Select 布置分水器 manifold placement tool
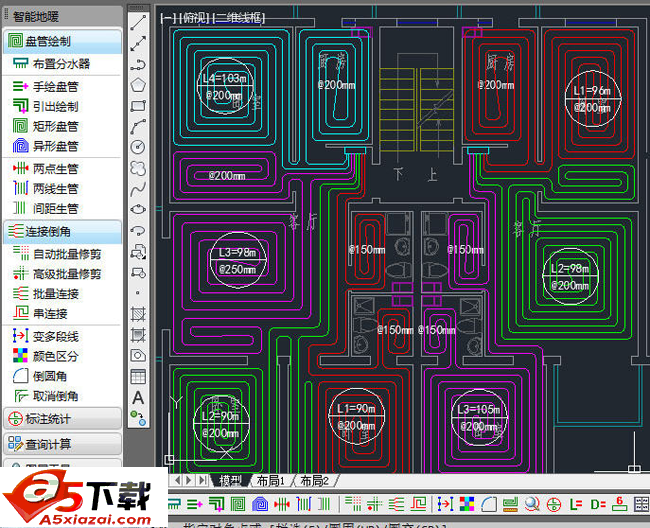Image resolution: width=650 pixels, height=528 pixels. point(62,64)
